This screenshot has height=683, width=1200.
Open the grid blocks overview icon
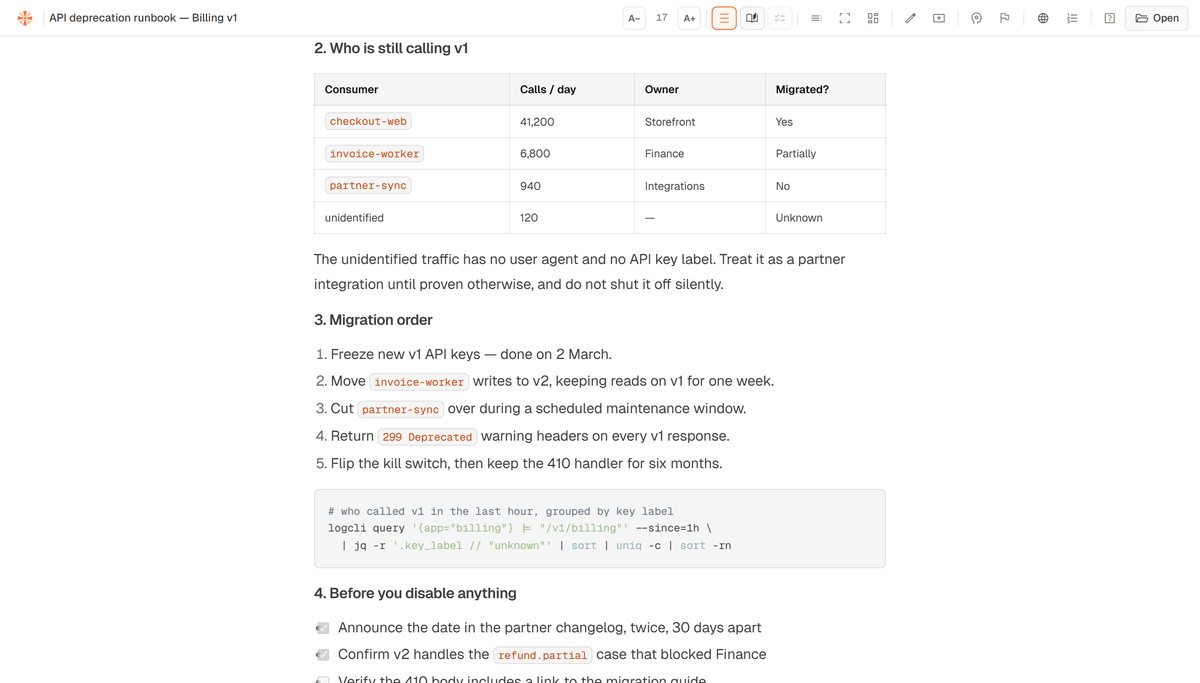point(873,18)
